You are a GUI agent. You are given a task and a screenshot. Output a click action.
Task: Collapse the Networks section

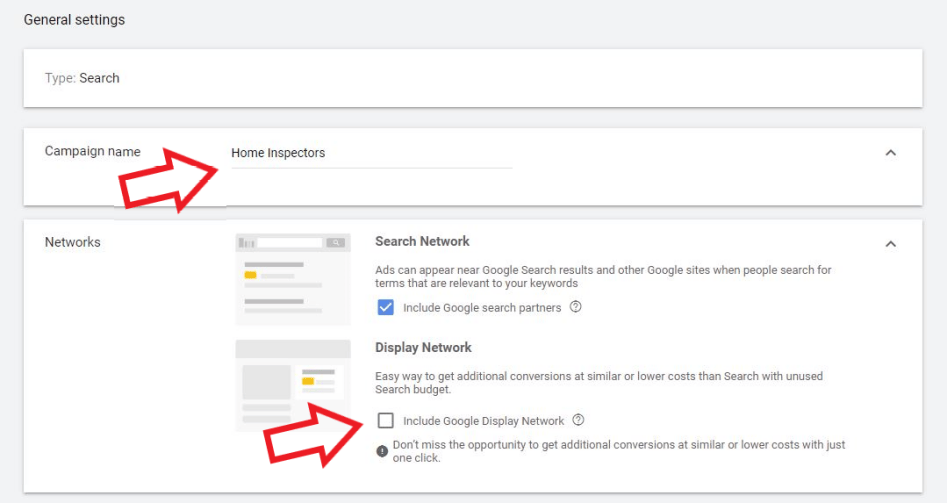tap(890, 244)
